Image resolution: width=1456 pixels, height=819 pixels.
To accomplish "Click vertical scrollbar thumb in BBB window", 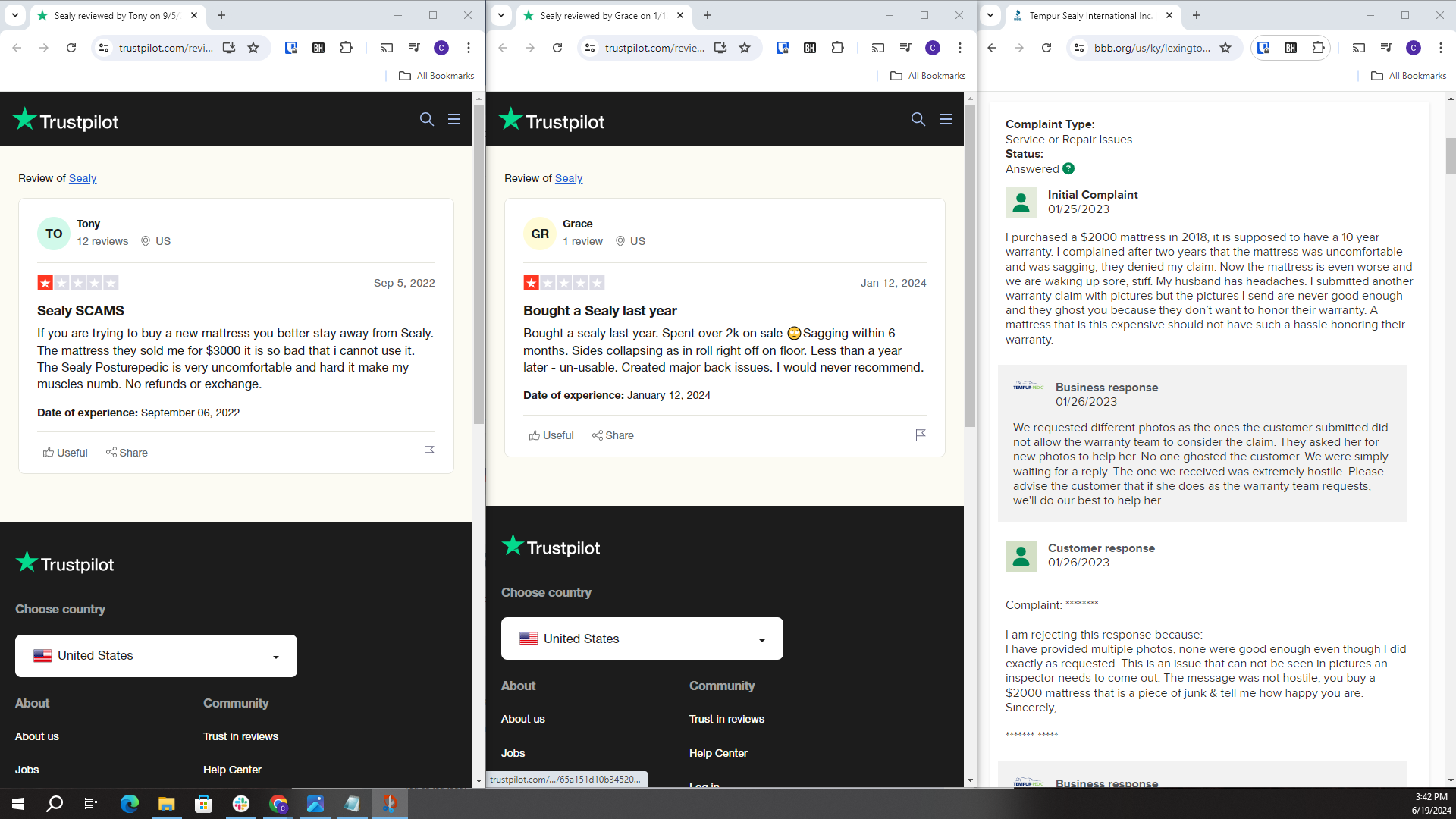I will [1451, 156].
